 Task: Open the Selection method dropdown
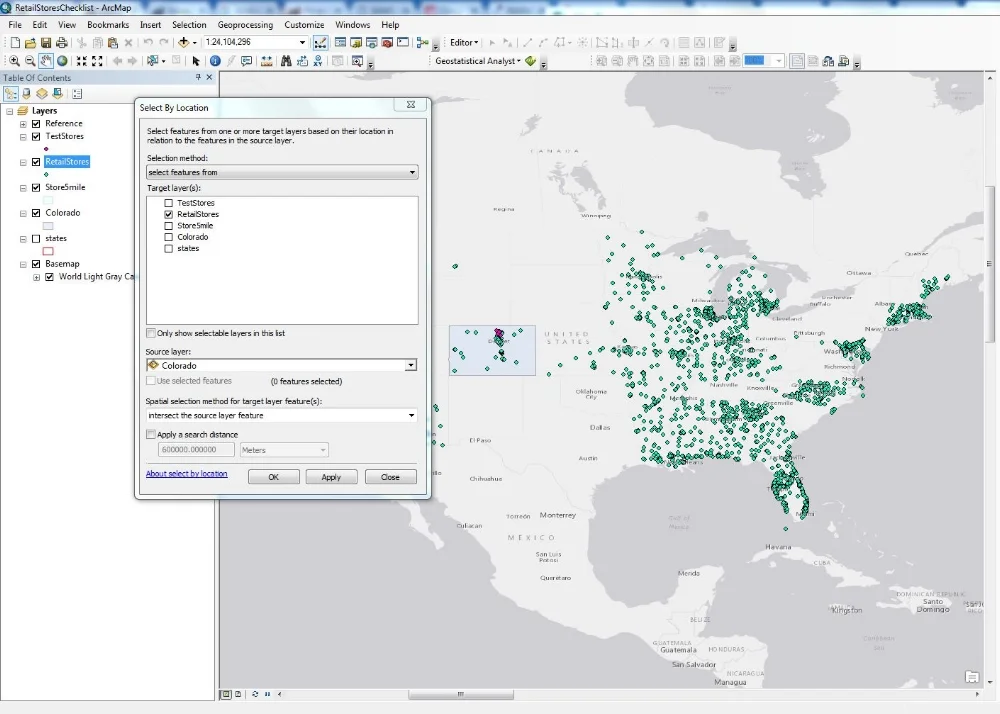[282, 172]
